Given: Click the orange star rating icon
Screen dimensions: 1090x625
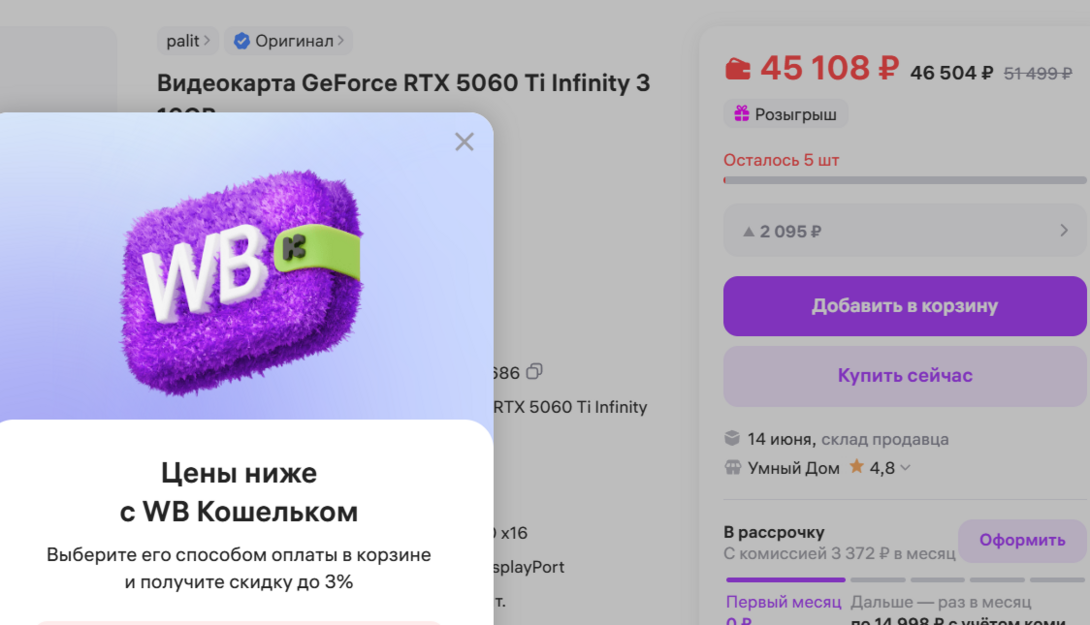Looking at the screenshot, I should click(856, 467).
